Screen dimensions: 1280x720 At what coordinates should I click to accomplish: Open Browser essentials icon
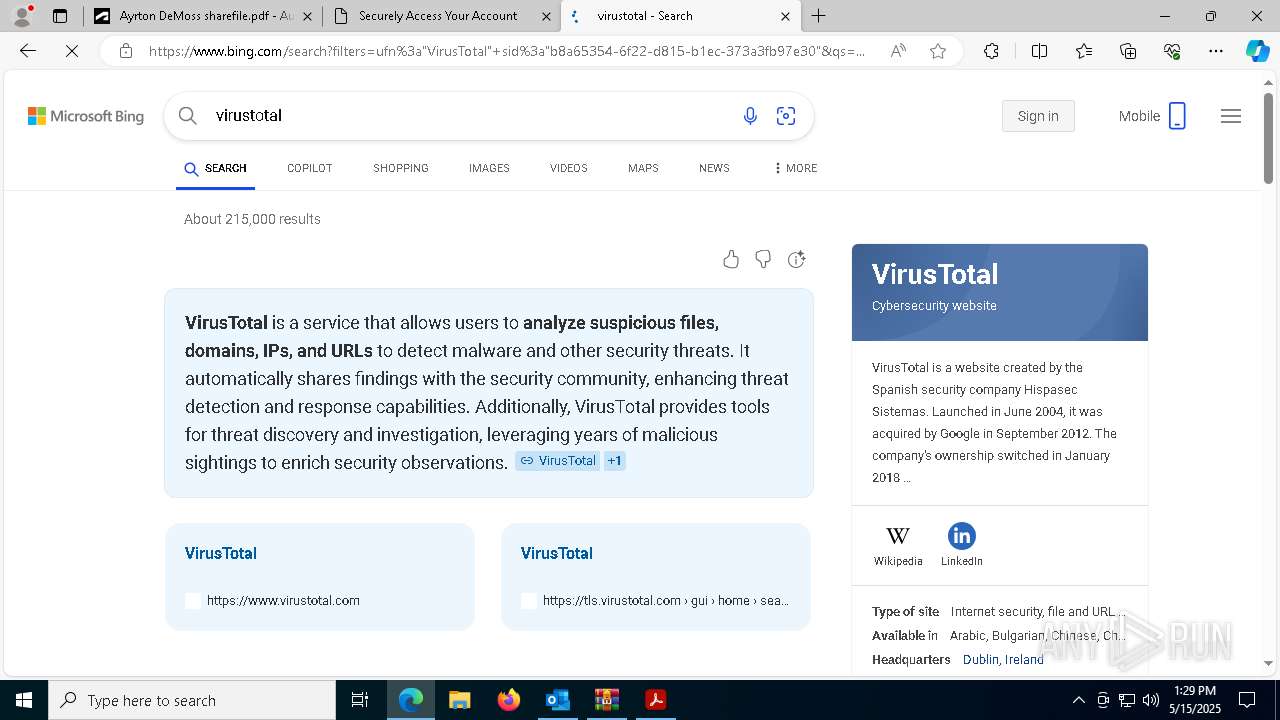[1172, 51]
